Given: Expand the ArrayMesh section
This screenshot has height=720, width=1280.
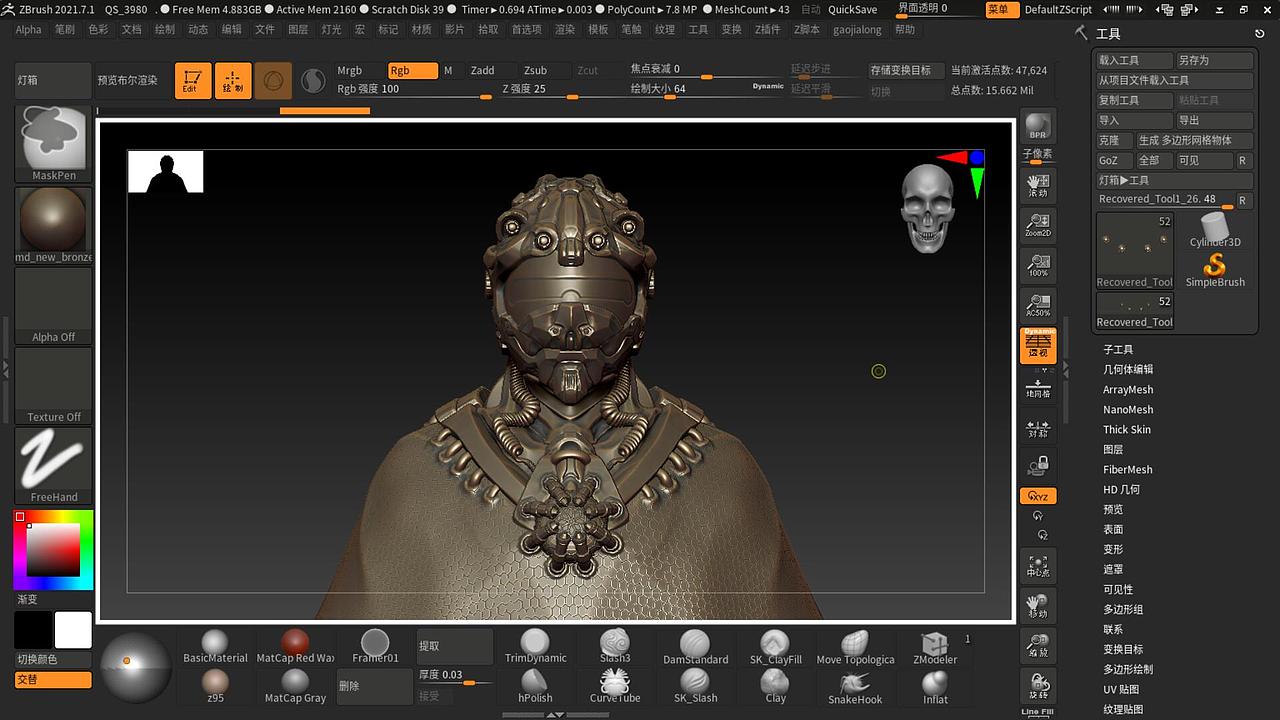Looking at the screenshot, I should click(x=1128, y=390).
